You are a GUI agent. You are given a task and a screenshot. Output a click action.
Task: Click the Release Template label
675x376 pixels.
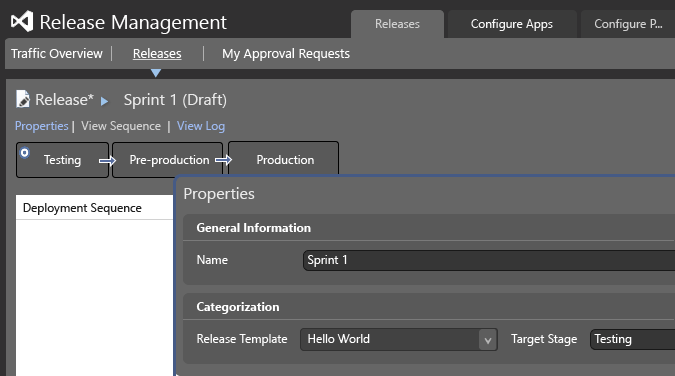coord(242,339)
